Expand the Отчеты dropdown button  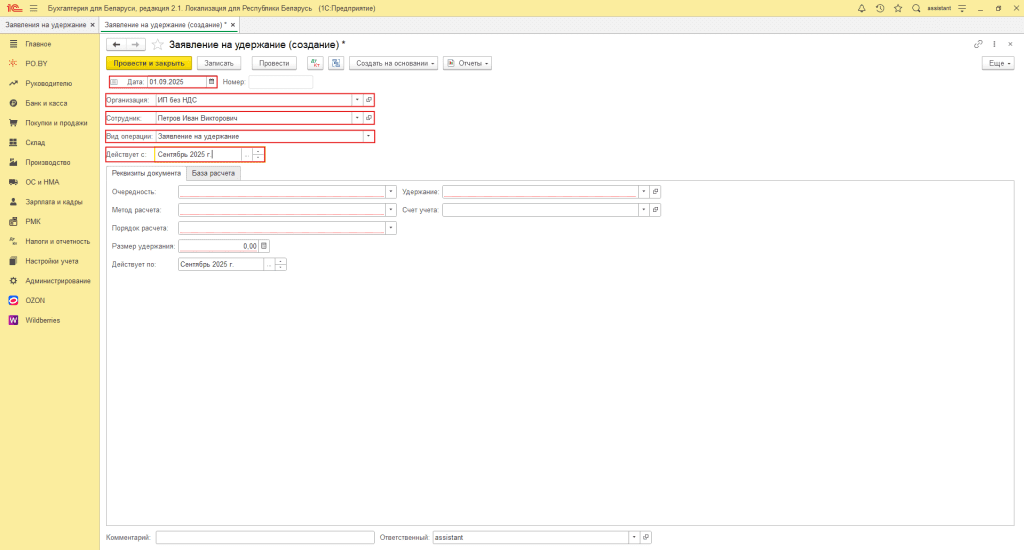click(467, 63)
